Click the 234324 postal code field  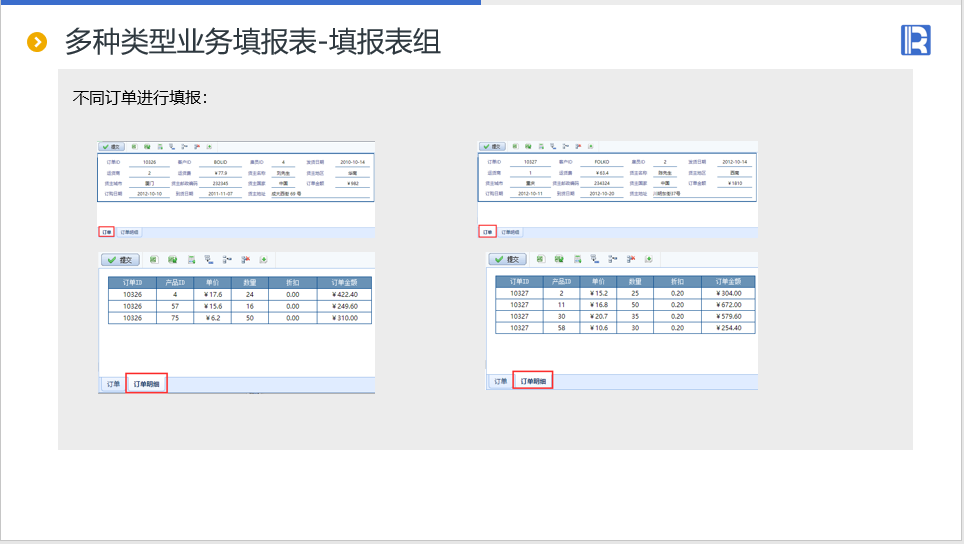click(602, 183)
